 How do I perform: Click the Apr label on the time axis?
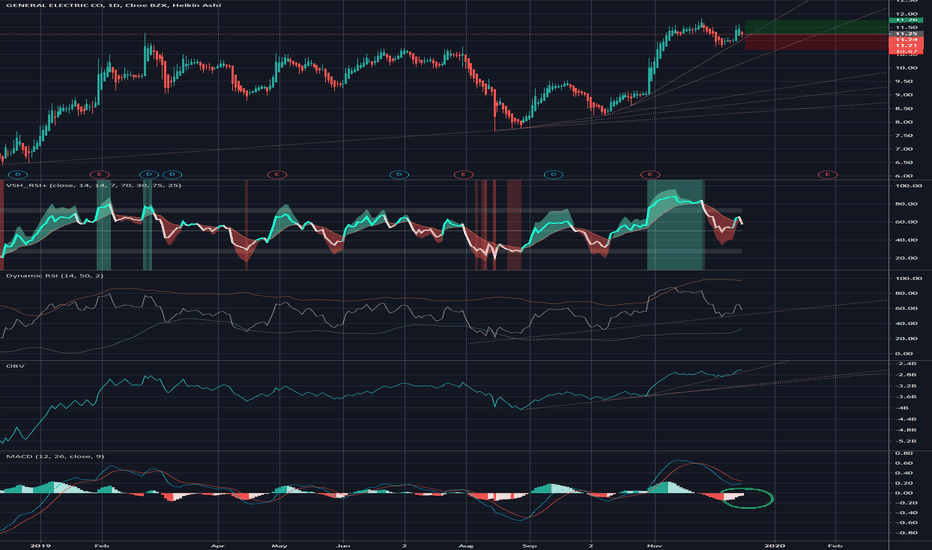(x=218, y=545)
